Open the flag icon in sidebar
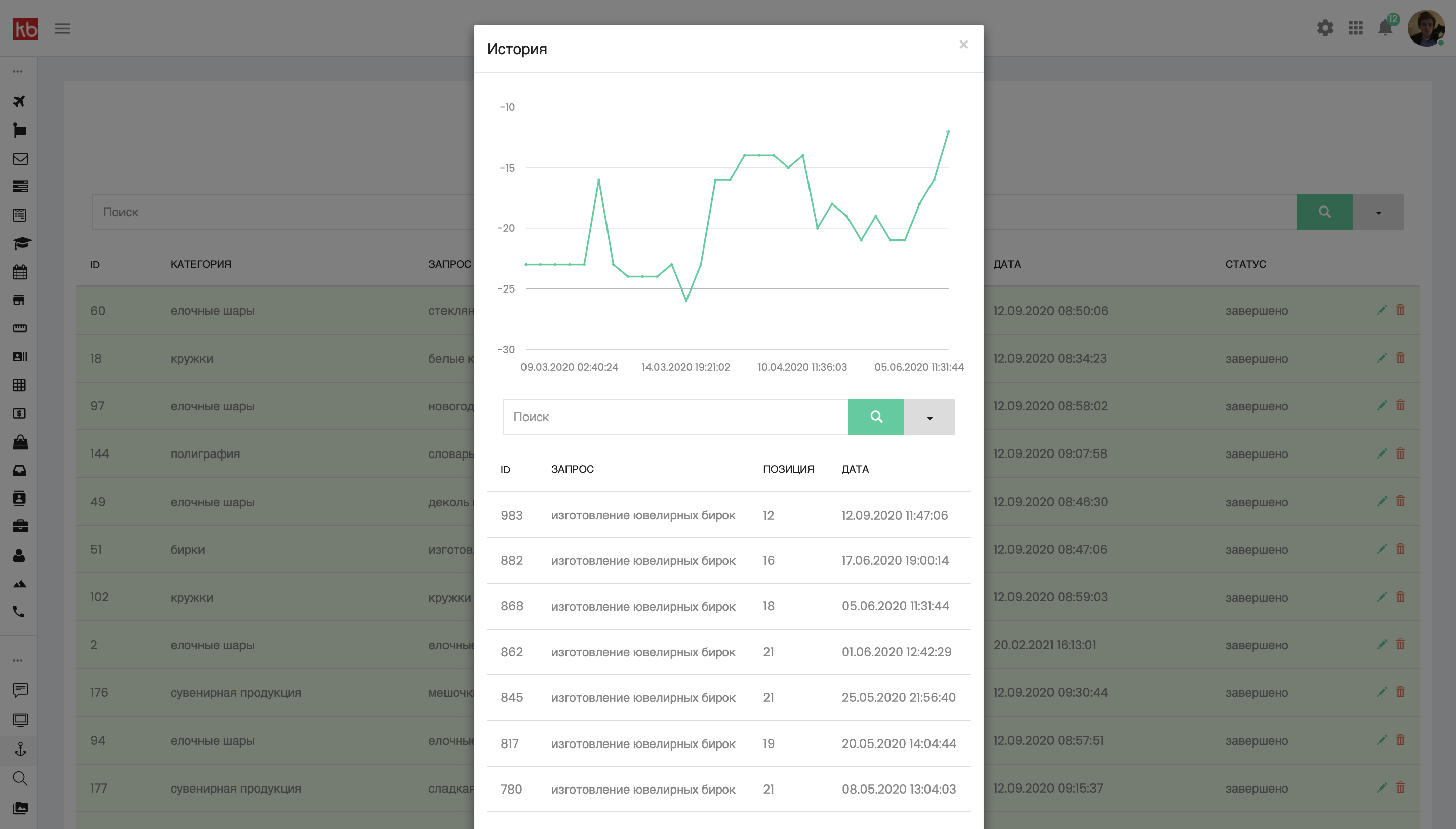 [19, 130]
